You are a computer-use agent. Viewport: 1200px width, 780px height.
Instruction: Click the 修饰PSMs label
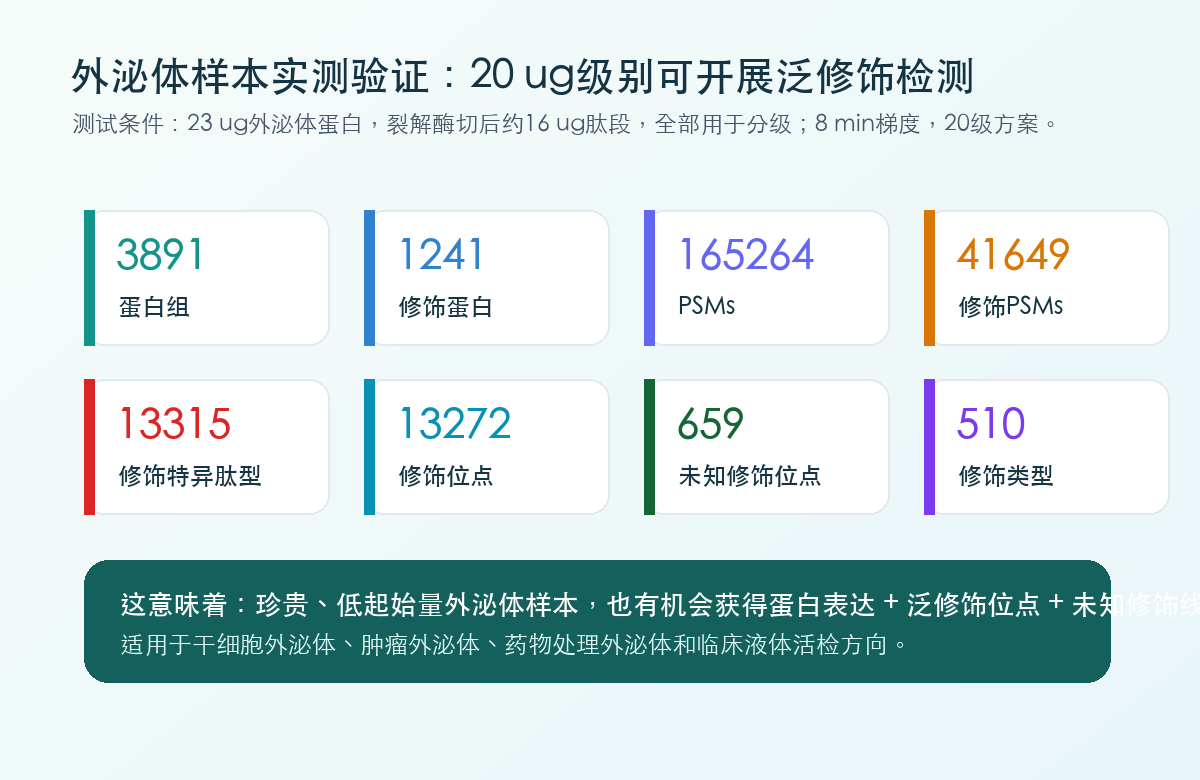pyautogui.click(x=1011, y=307)
